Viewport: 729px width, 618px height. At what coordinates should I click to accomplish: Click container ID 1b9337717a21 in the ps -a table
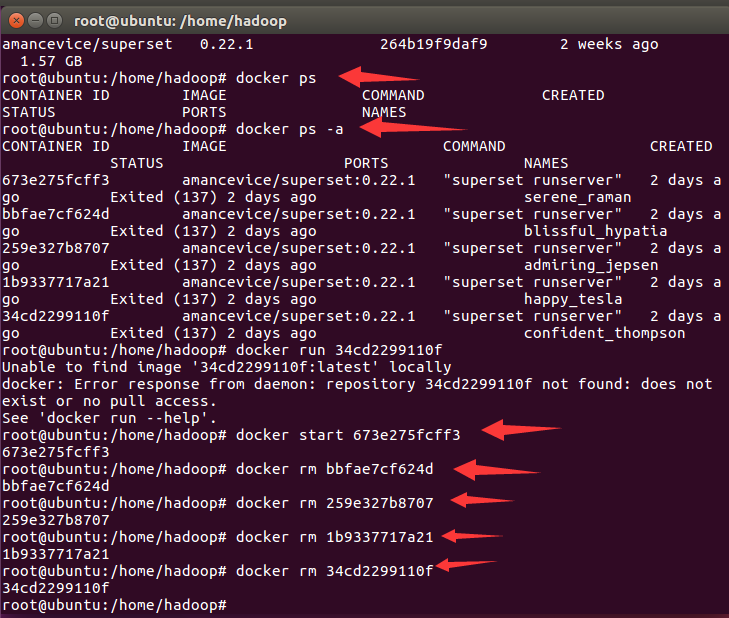pos(56,282)
